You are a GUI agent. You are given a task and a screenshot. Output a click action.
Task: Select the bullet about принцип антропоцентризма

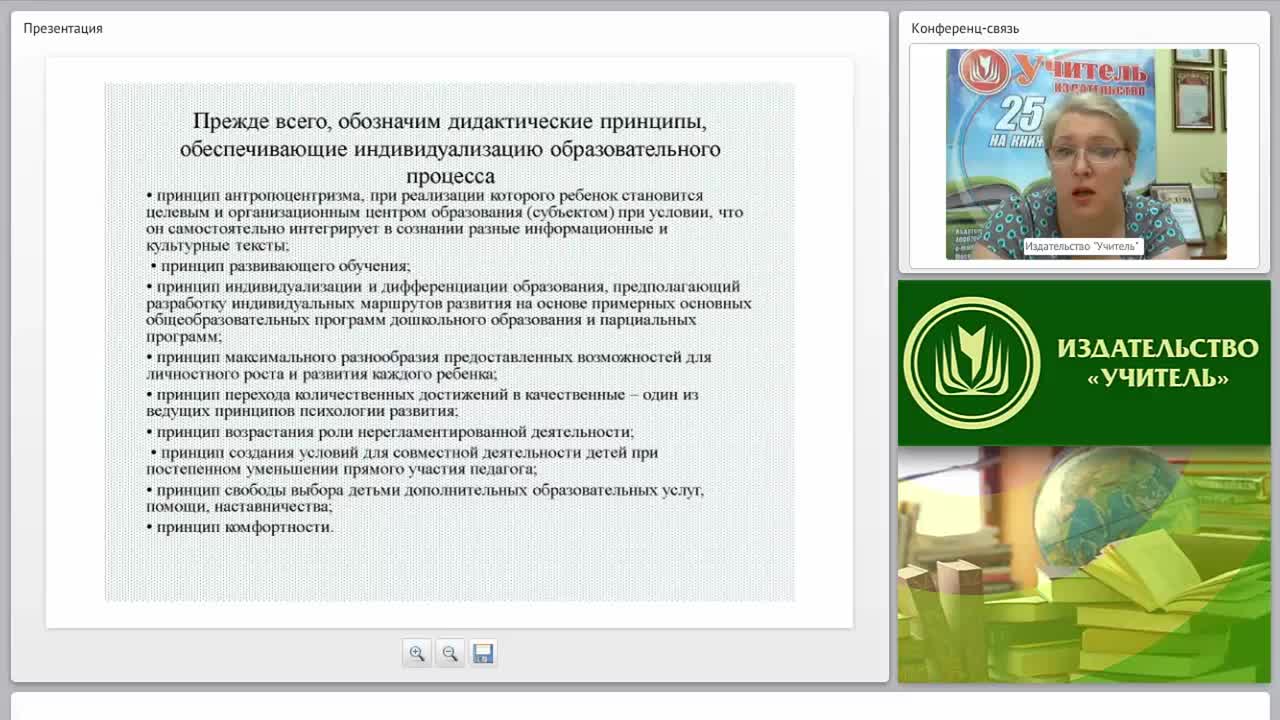tap(445, 220)
